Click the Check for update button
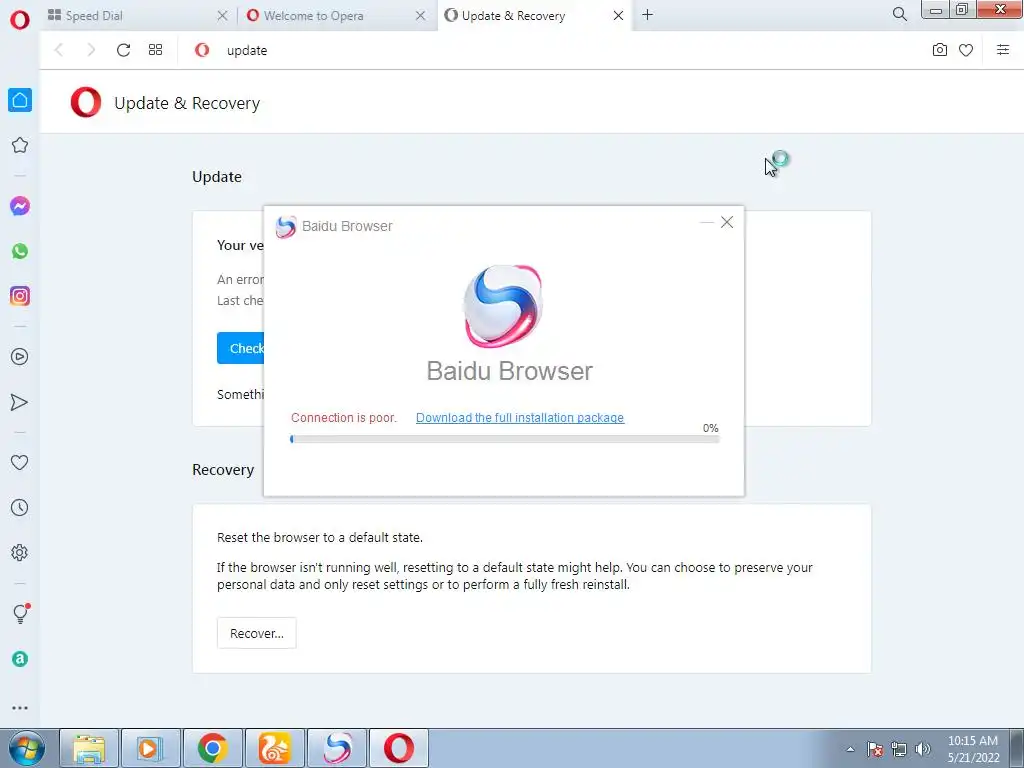This screenshot has height=768, width=1024. [x=240, y=348]
